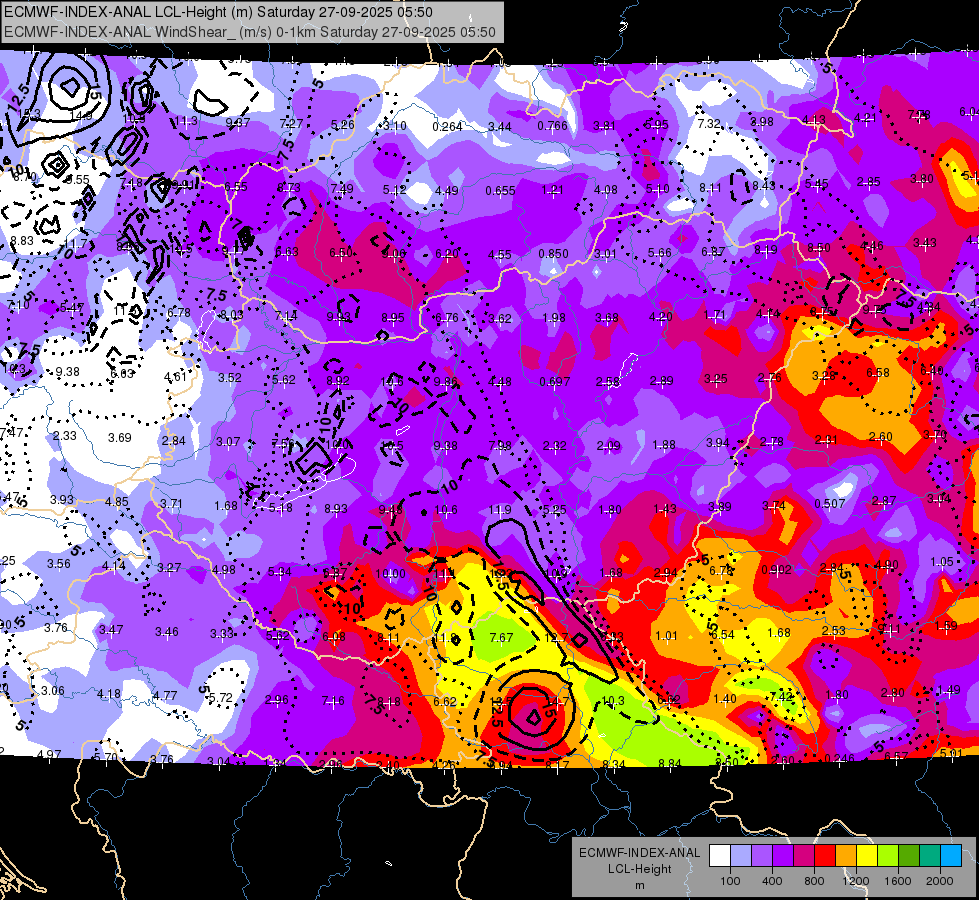This screenshot has height=900, width=979.
Task: Click the teal legend swatch
Action: point(930,856)
